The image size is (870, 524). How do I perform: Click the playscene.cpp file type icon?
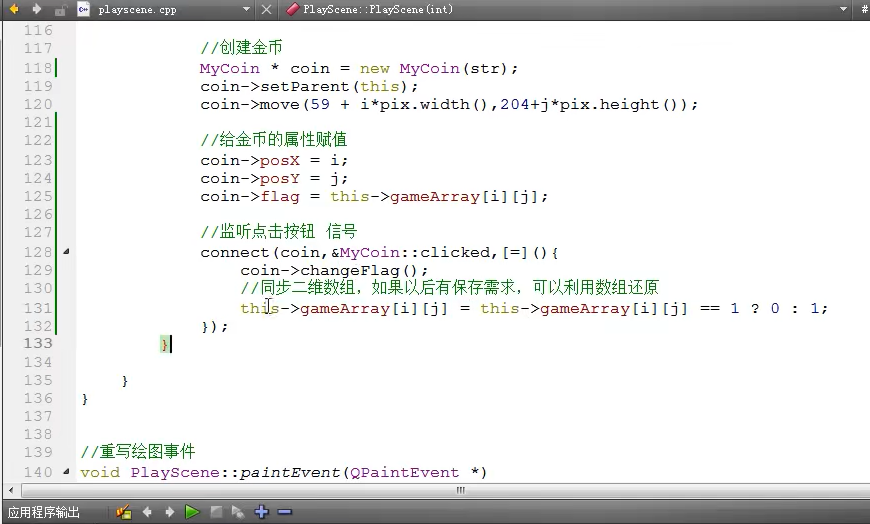(x=83, y=9)
